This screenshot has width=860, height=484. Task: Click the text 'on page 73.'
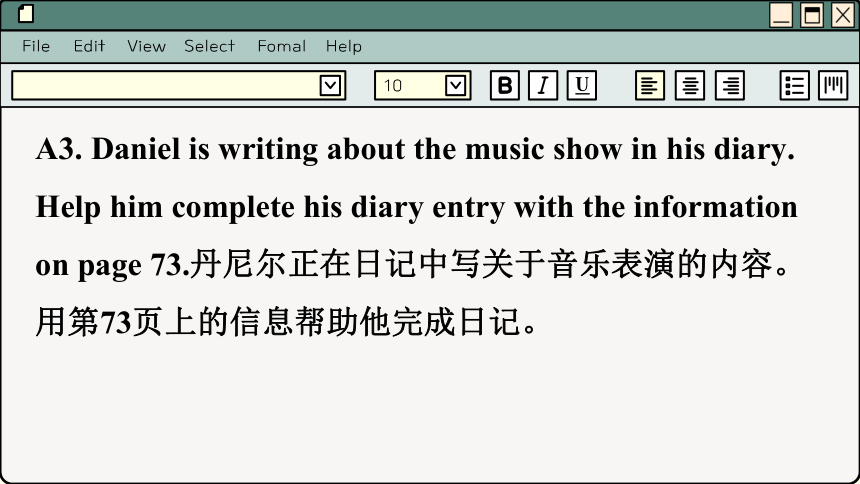[x=112, y=266]
